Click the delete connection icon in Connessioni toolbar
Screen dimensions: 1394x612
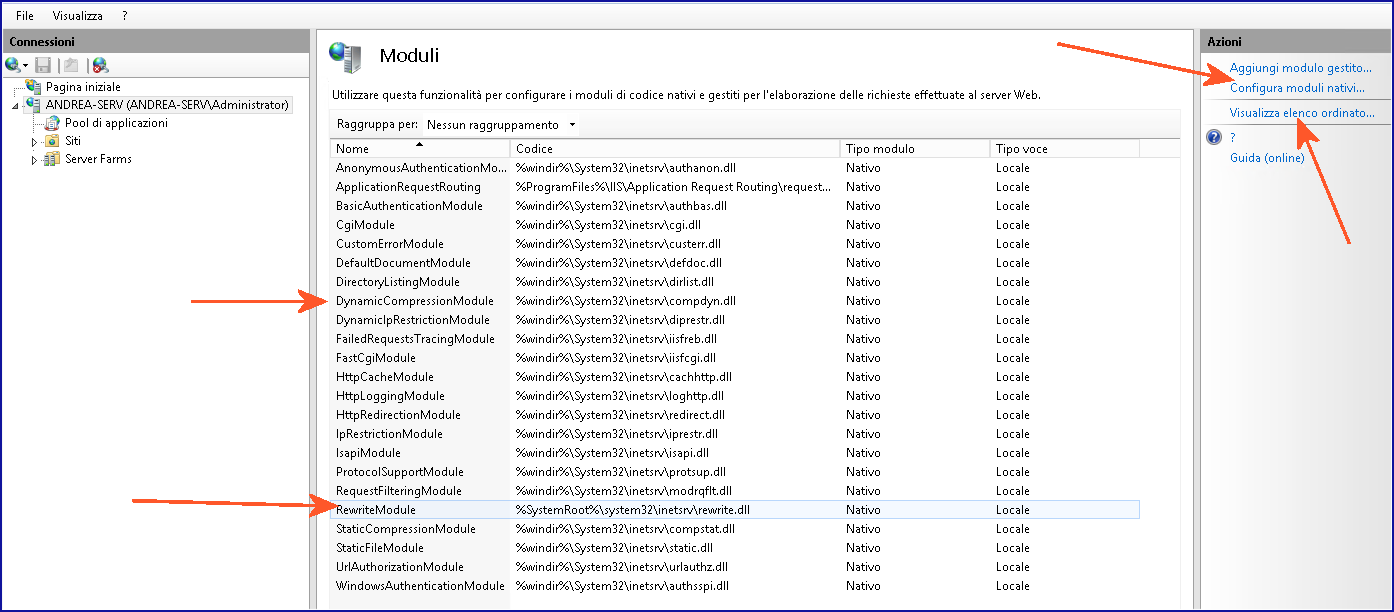point(99,65)
